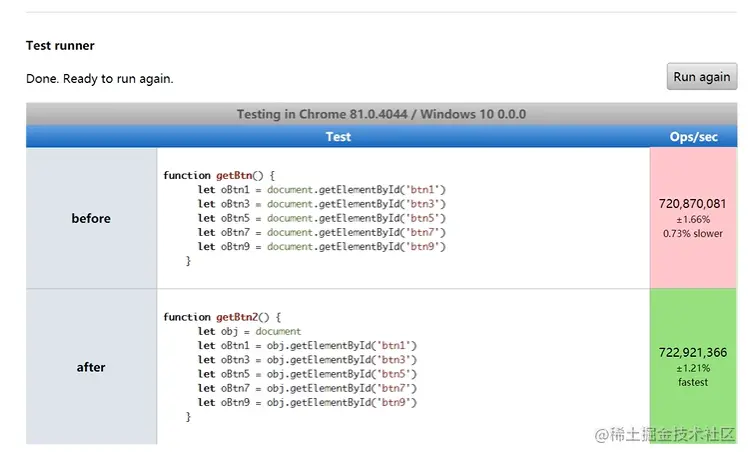Select the 'Test runner' heading

pos(60,46)
